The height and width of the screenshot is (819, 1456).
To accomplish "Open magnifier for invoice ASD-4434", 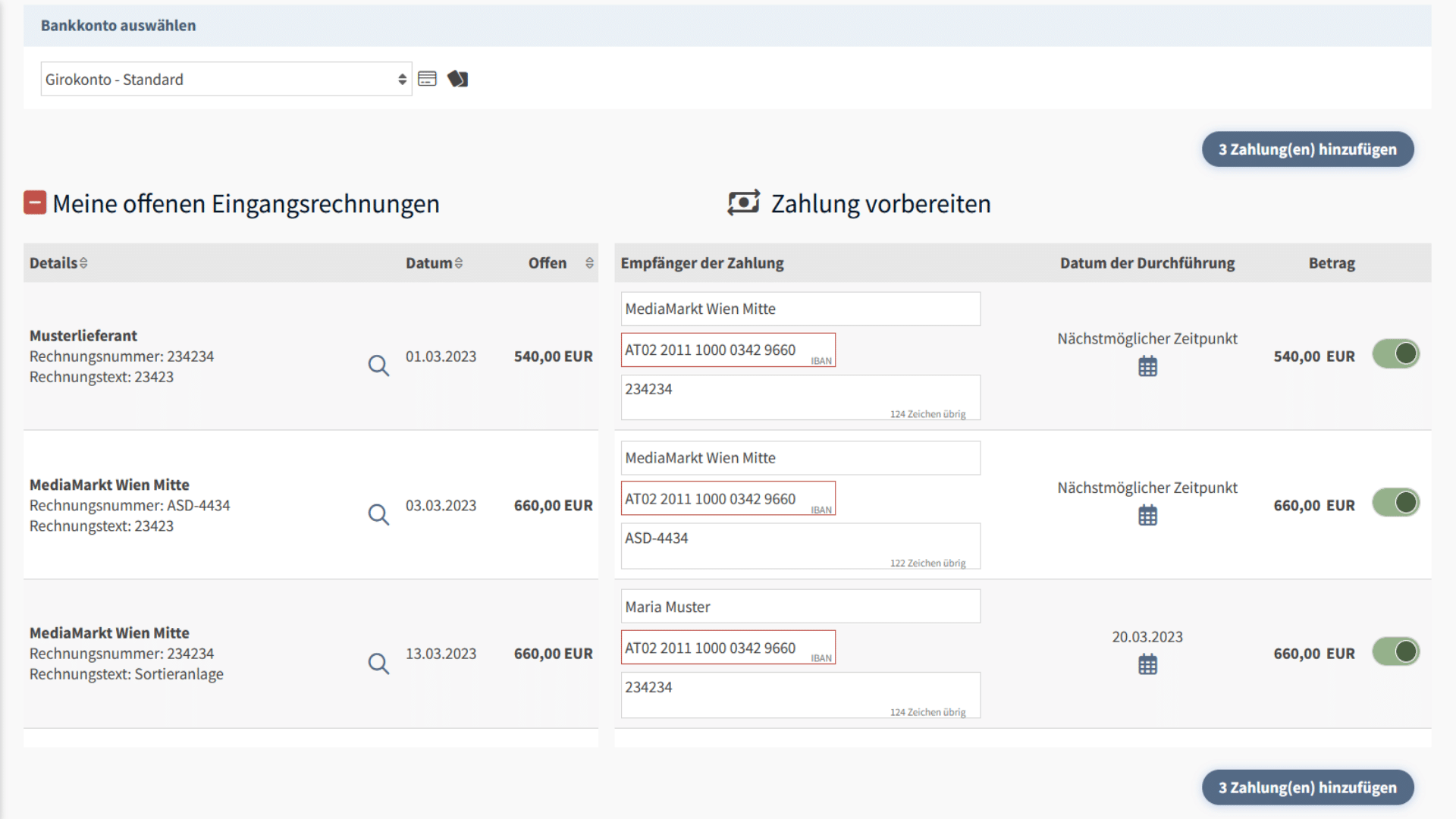I will [378, 515].
